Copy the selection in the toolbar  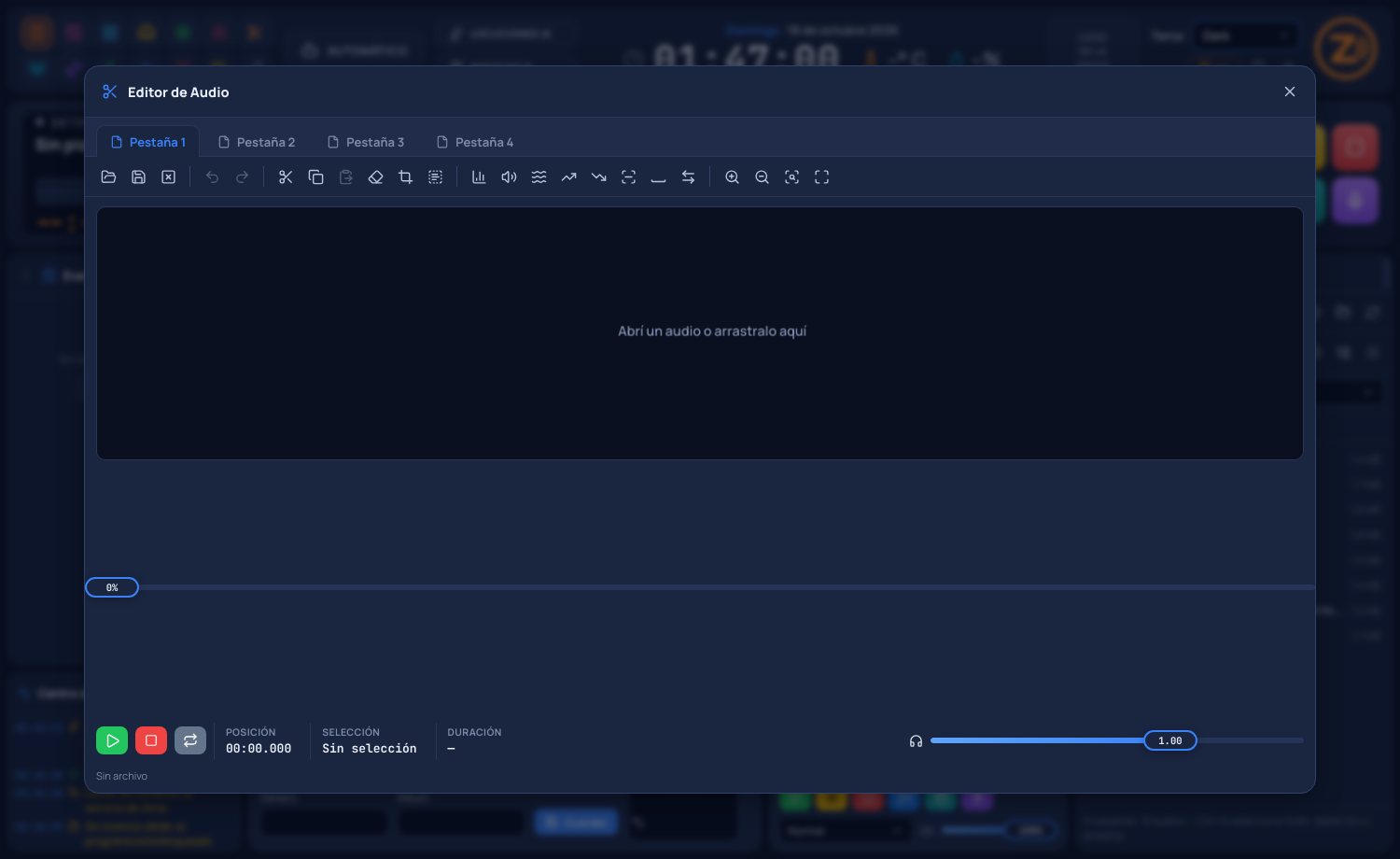(315, 177)
